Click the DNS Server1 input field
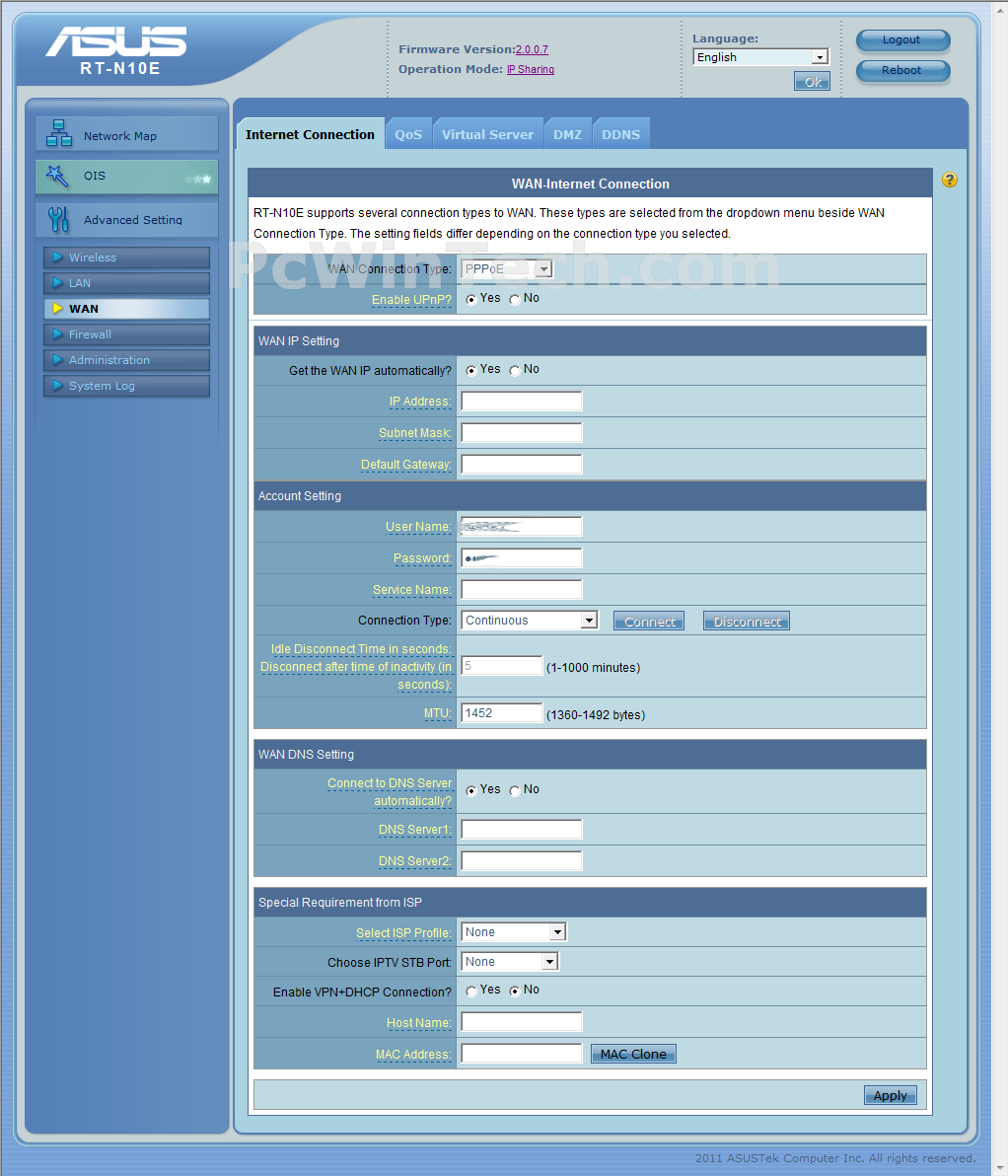 tap(522, 830)
